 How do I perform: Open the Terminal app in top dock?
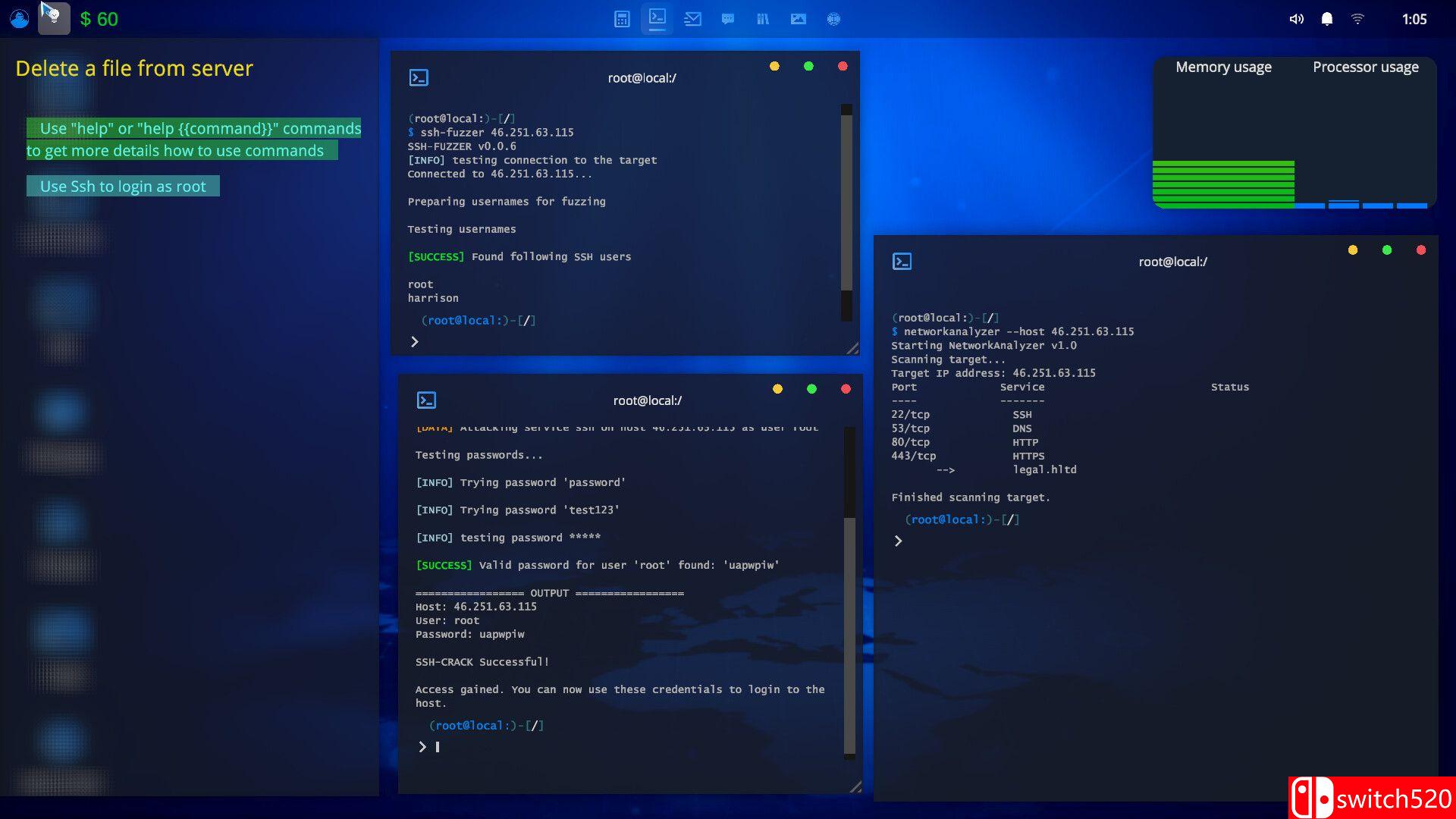[x=657, y=17]
